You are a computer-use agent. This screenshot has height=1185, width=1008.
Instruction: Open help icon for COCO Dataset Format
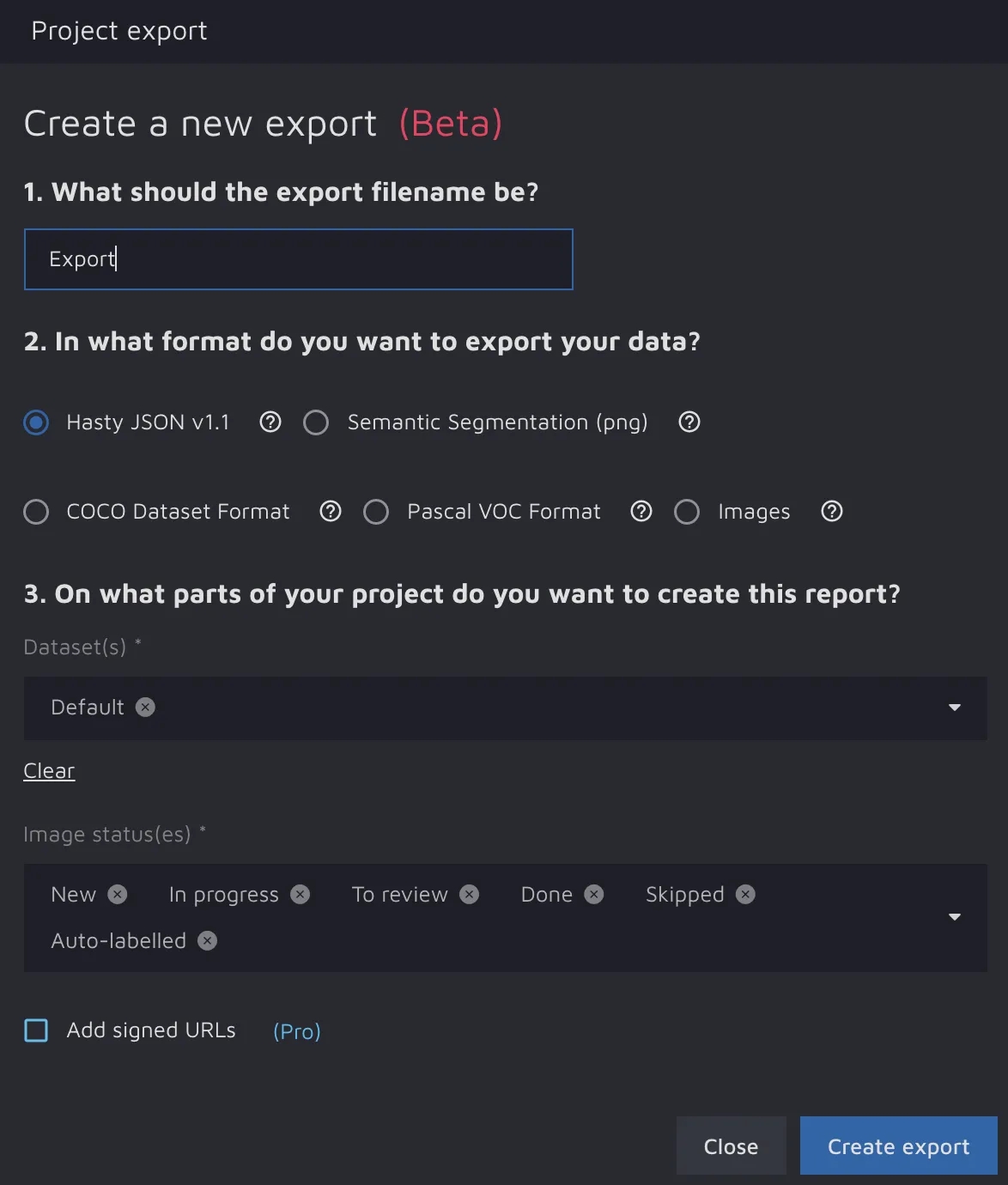(331, 512)
